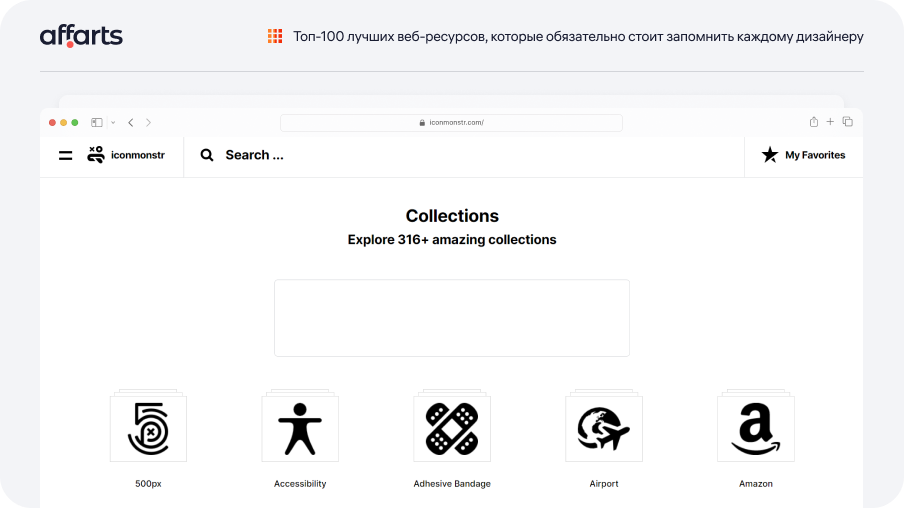Expand the sidebar dropdown chevron
The width and height of the screenshot is (904, 508).
point(113,122)
